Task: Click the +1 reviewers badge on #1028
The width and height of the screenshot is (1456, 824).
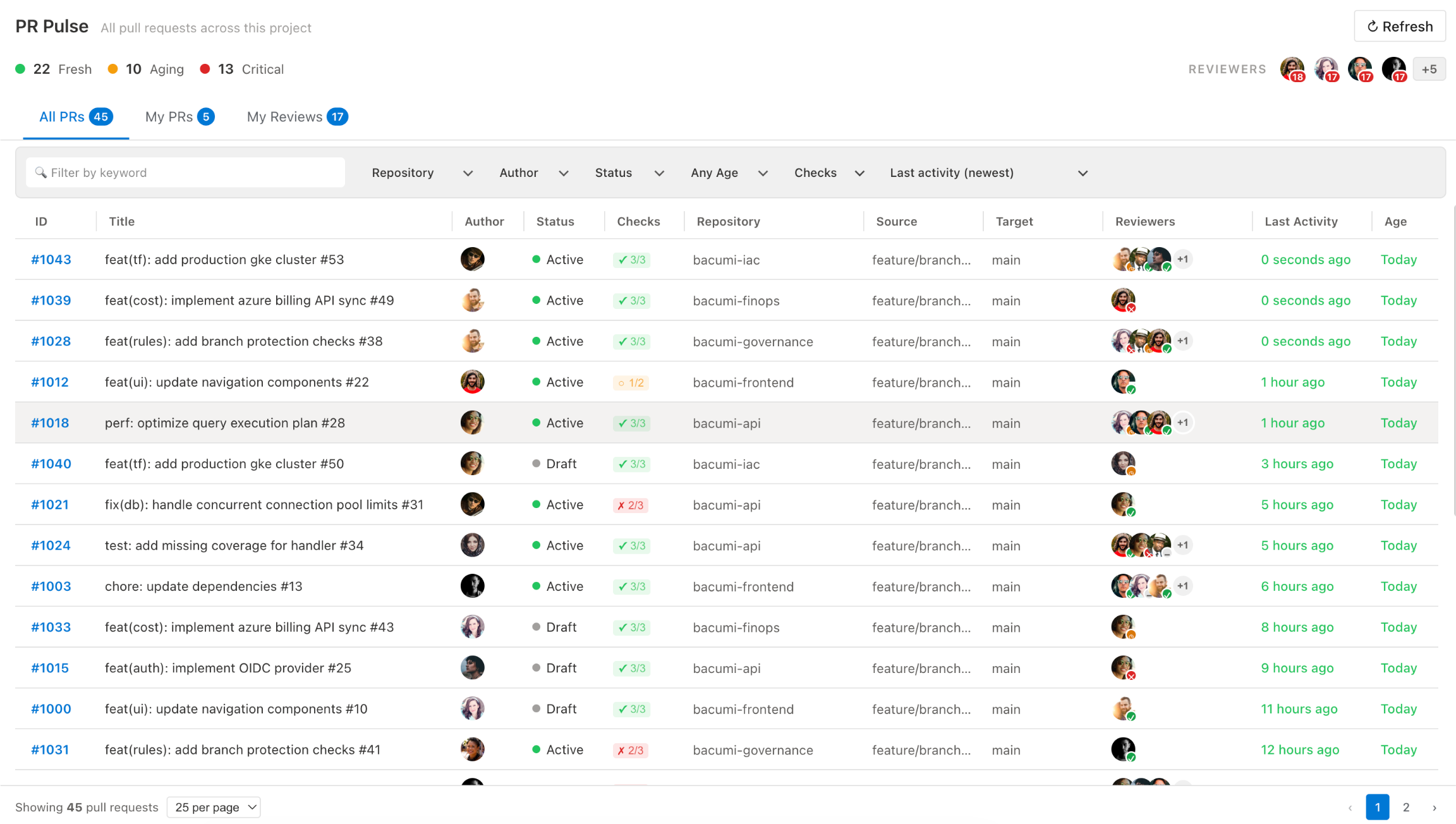Action: [1182, 341]
